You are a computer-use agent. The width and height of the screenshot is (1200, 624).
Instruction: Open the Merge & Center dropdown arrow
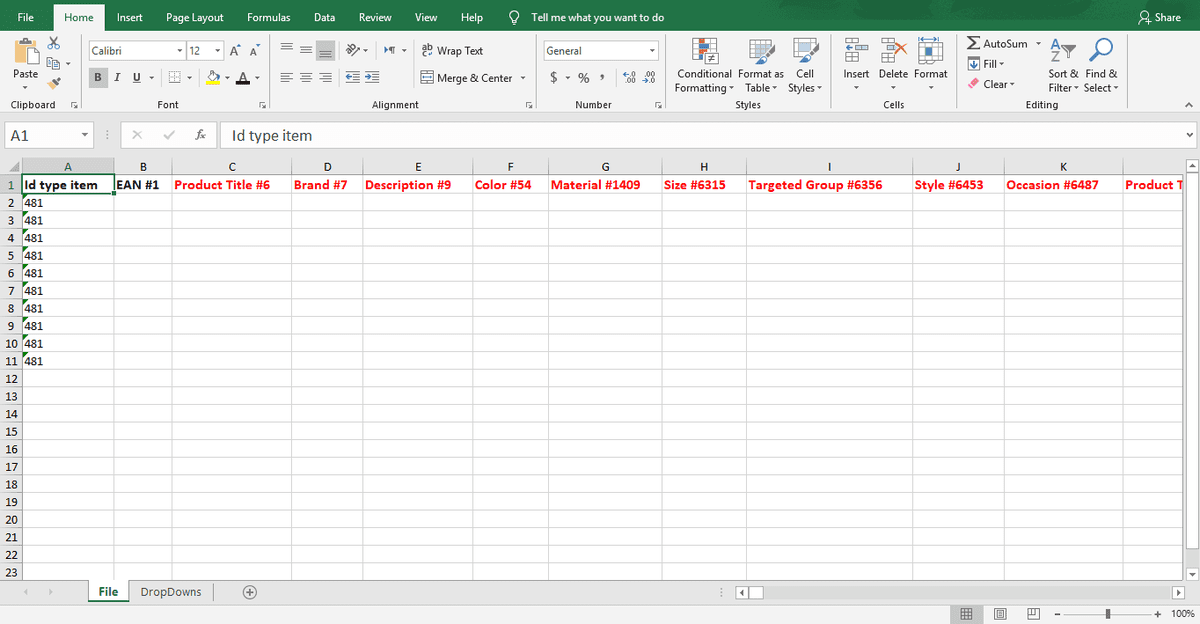(x=523, y=78)
